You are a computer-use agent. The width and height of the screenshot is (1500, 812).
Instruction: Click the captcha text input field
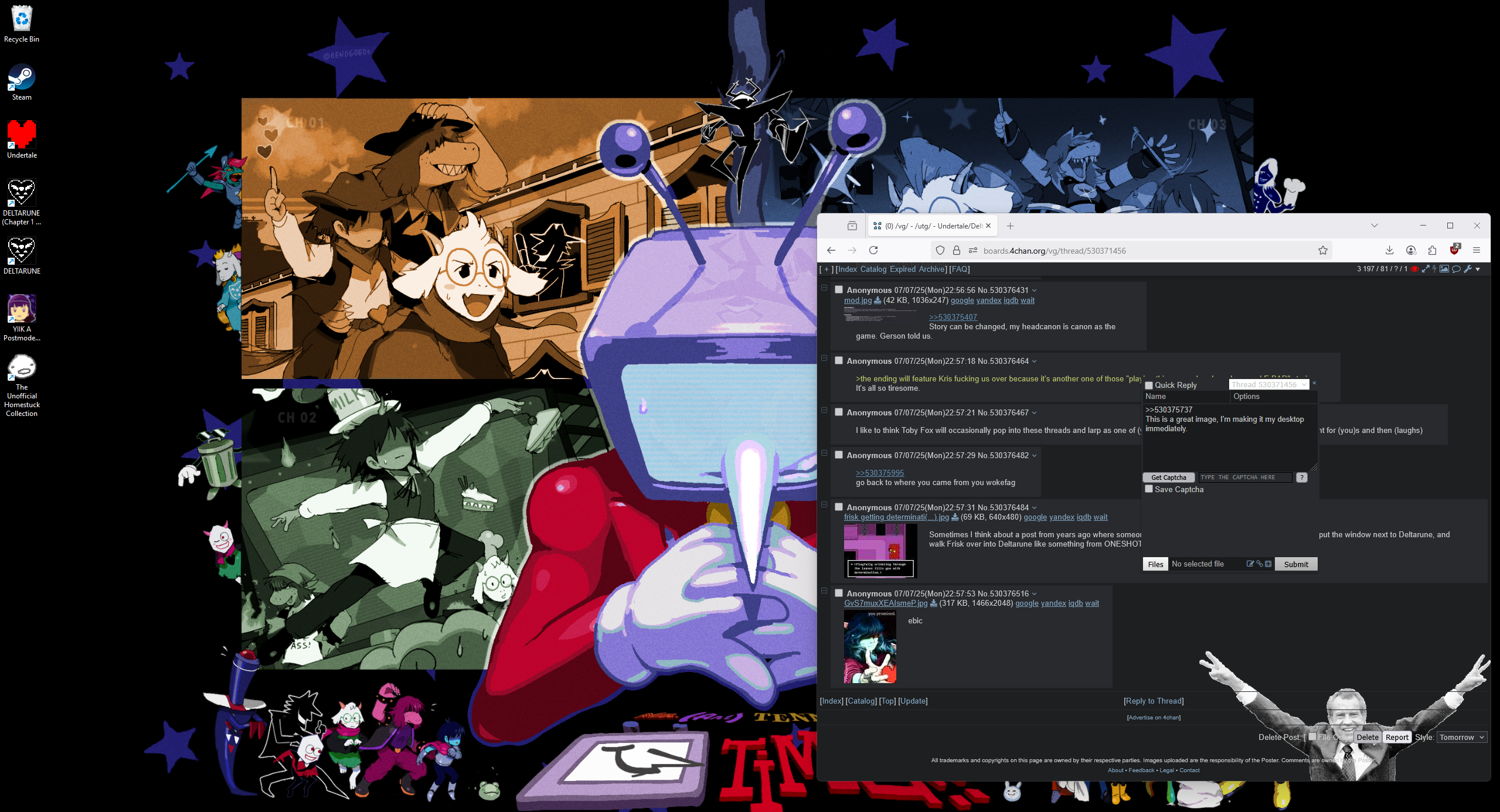click(1245, 477)
